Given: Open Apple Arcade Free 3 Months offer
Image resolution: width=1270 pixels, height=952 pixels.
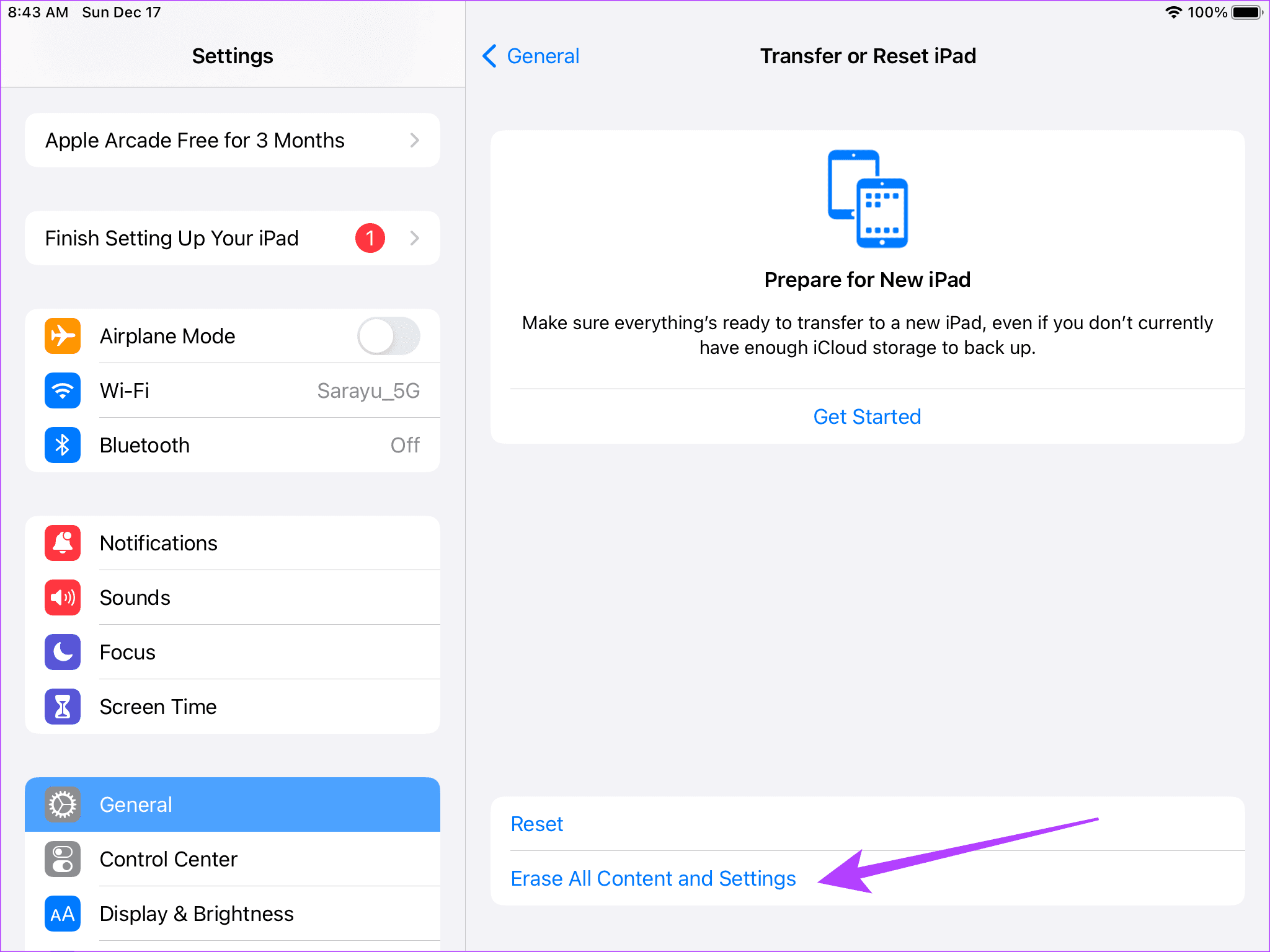Looking at the screenshot, I should coord(232,140).
